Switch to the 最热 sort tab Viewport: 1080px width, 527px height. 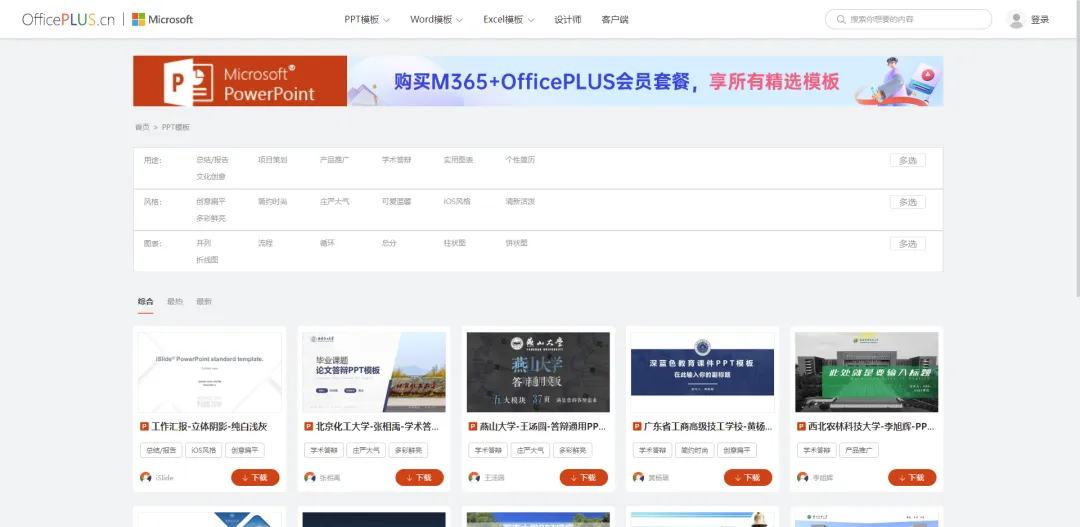click(175, 302)
